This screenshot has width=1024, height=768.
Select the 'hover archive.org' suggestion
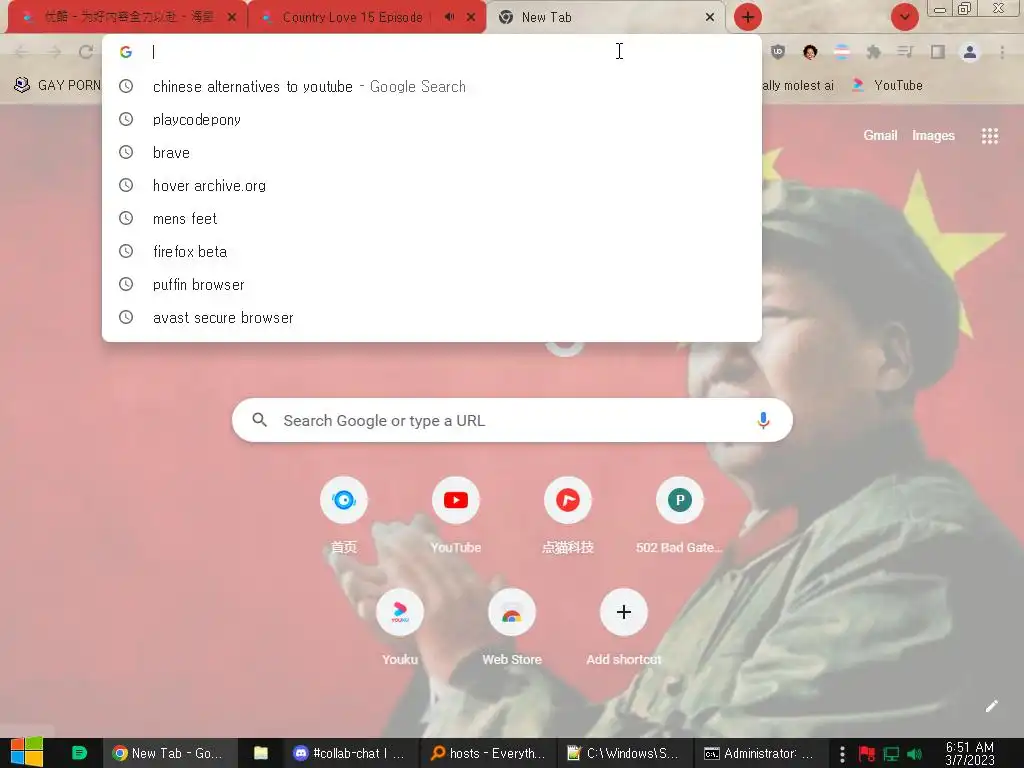coord(432,185)
